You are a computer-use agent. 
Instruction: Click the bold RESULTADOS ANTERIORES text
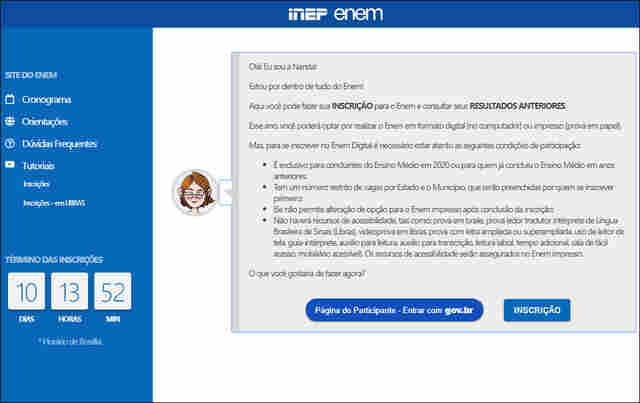tap(518, 106)
